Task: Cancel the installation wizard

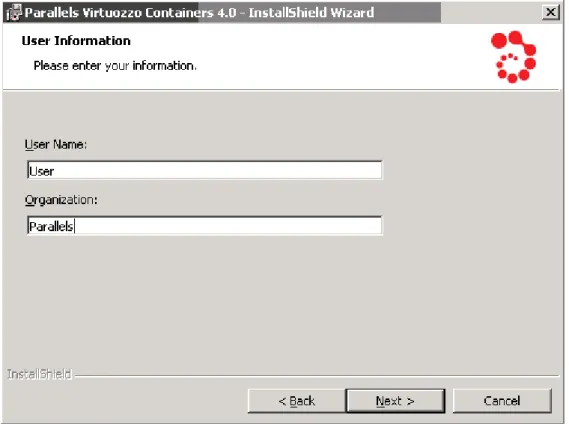Action: 502,401
